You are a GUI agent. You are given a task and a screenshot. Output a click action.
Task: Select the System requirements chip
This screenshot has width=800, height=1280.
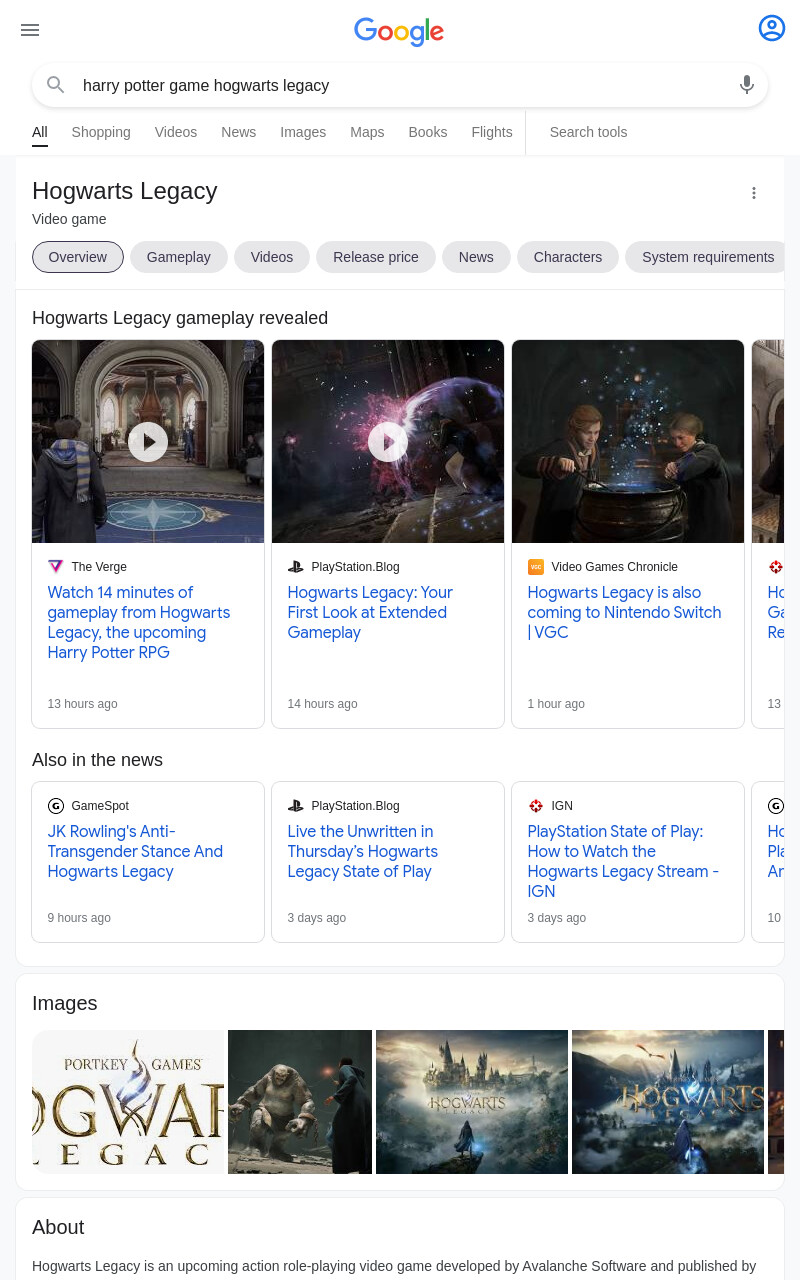click(x=705, y=257)
